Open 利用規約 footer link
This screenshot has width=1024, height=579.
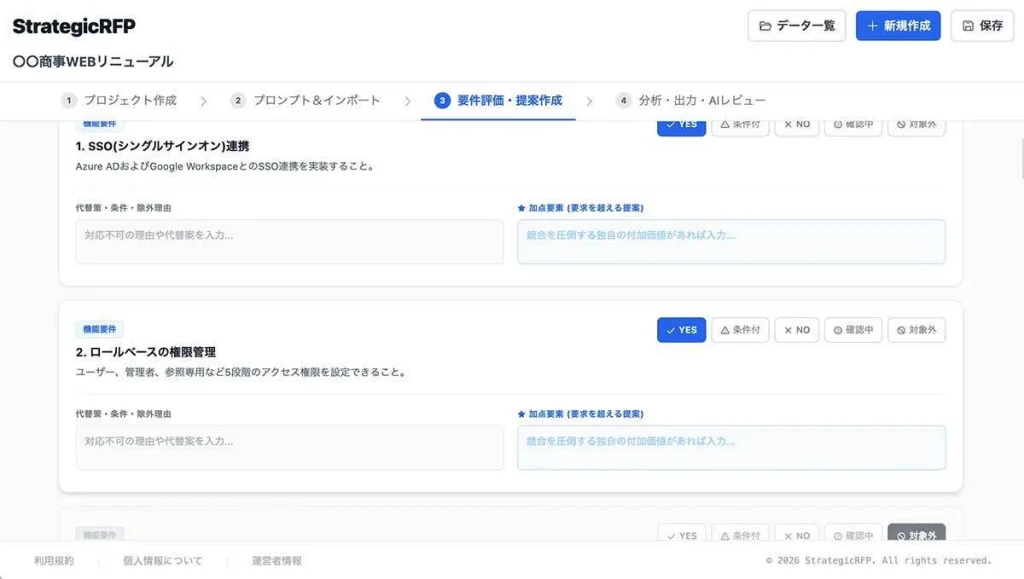(54, 561)
